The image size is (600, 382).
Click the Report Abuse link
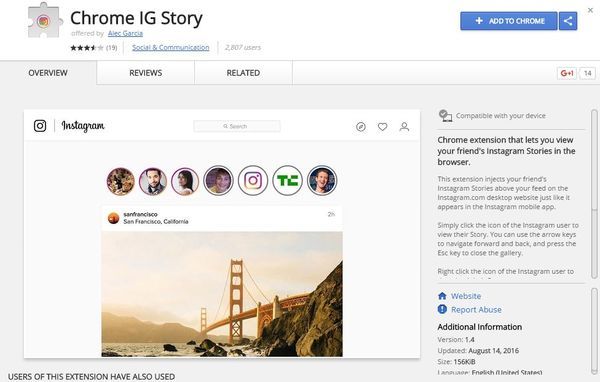[476, 310]
